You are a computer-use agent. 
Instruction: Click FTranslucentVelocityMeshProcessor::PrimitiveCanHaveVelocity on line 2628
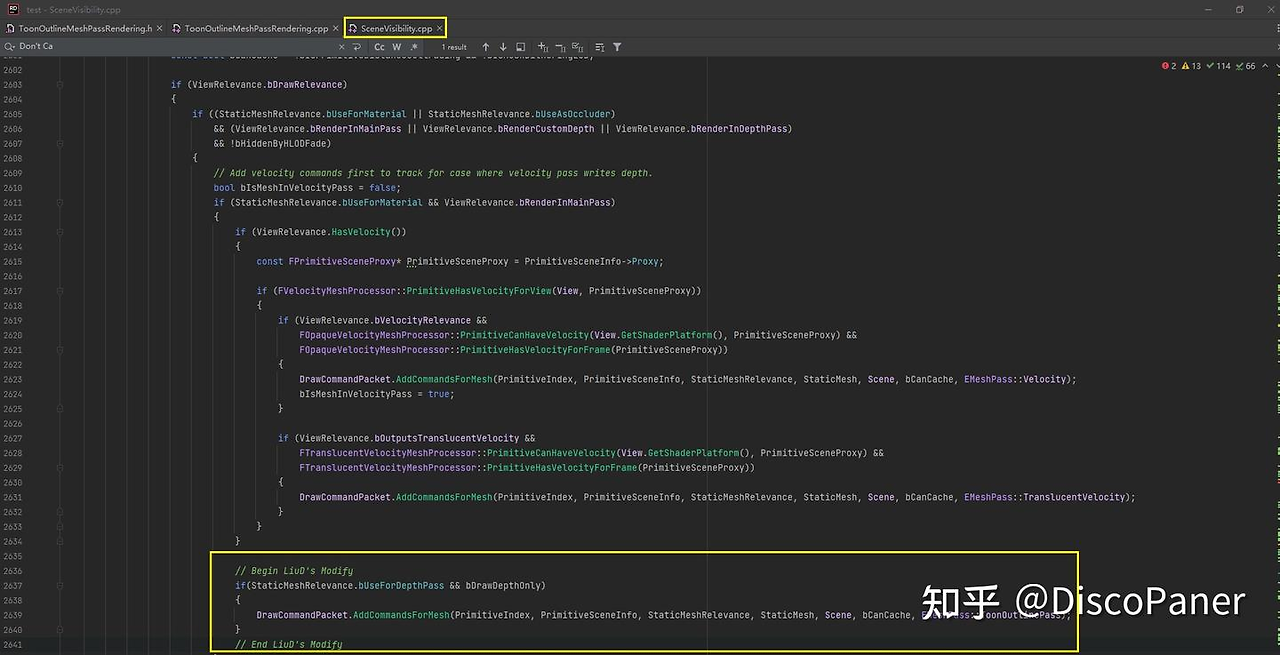(457, 453)
